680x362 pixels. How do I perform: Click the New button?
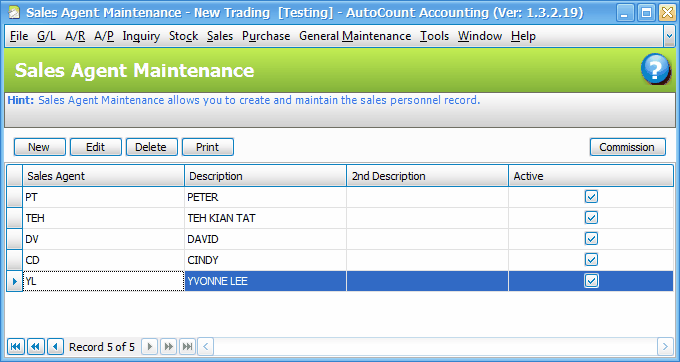coord(39,147)
